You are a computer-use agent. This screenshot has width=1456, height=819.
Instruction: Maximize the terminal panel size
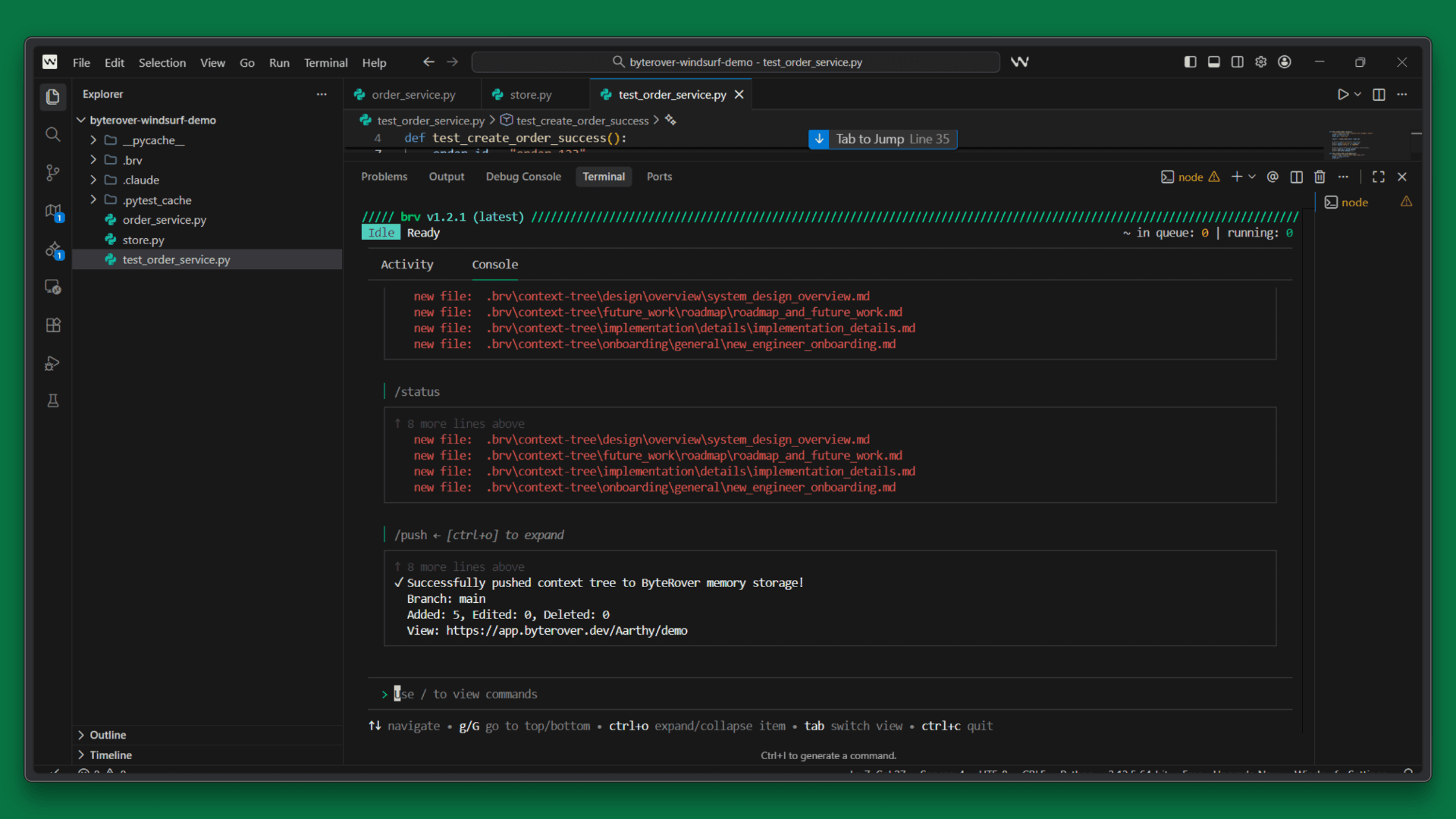point(1378,177)
